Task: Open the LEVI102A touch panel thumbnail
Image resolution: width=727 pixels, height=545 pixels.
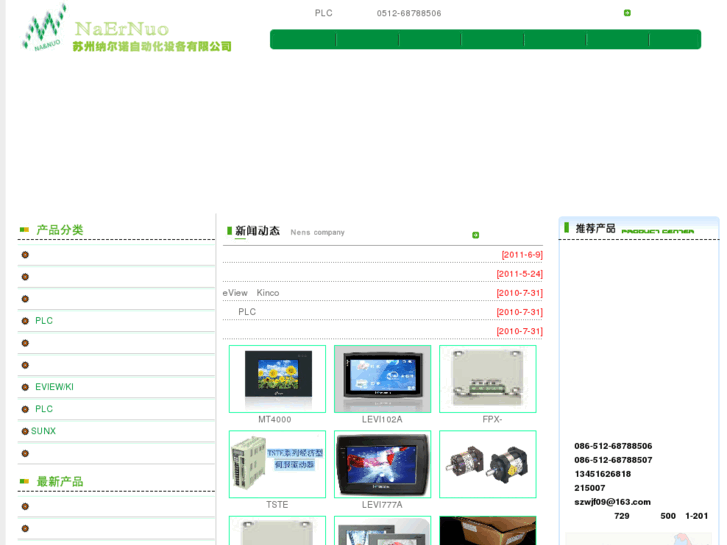Action: (383, 379)
